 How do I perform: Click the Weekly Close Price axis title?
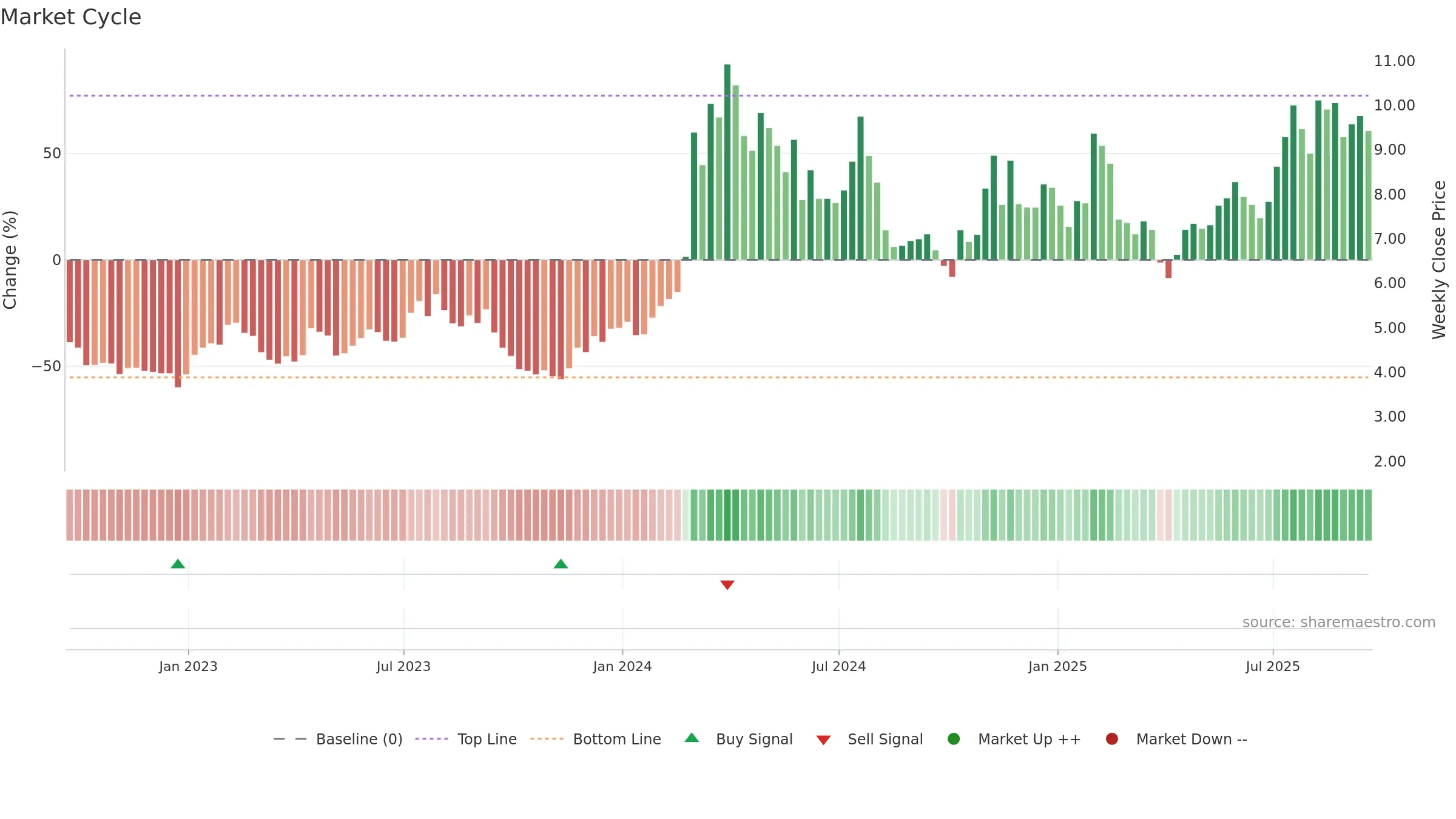tap(1439, 260)
